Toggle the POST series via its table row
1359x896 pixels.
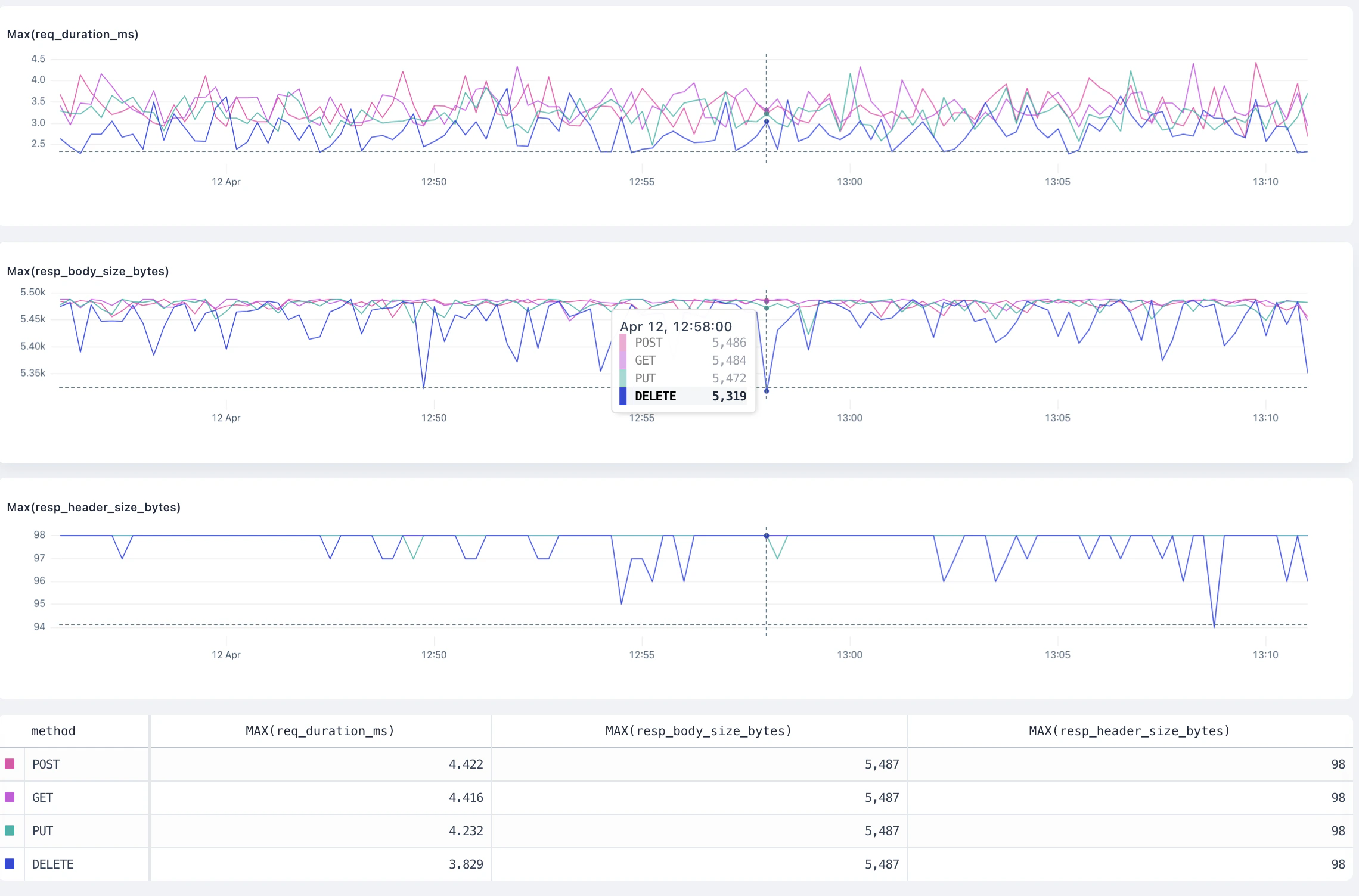coord(46,764)
